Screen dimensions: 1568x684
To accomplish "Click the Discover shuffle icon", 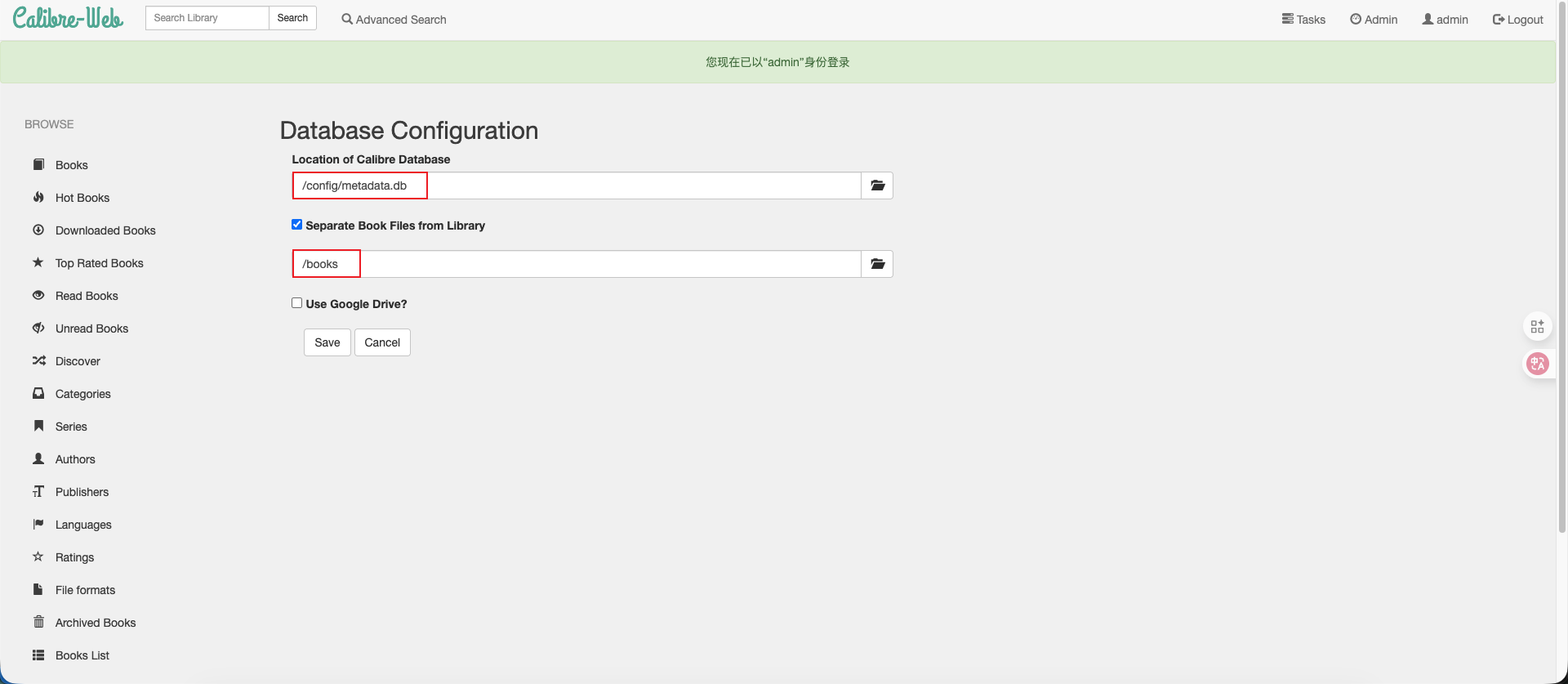I will (38, 360).
